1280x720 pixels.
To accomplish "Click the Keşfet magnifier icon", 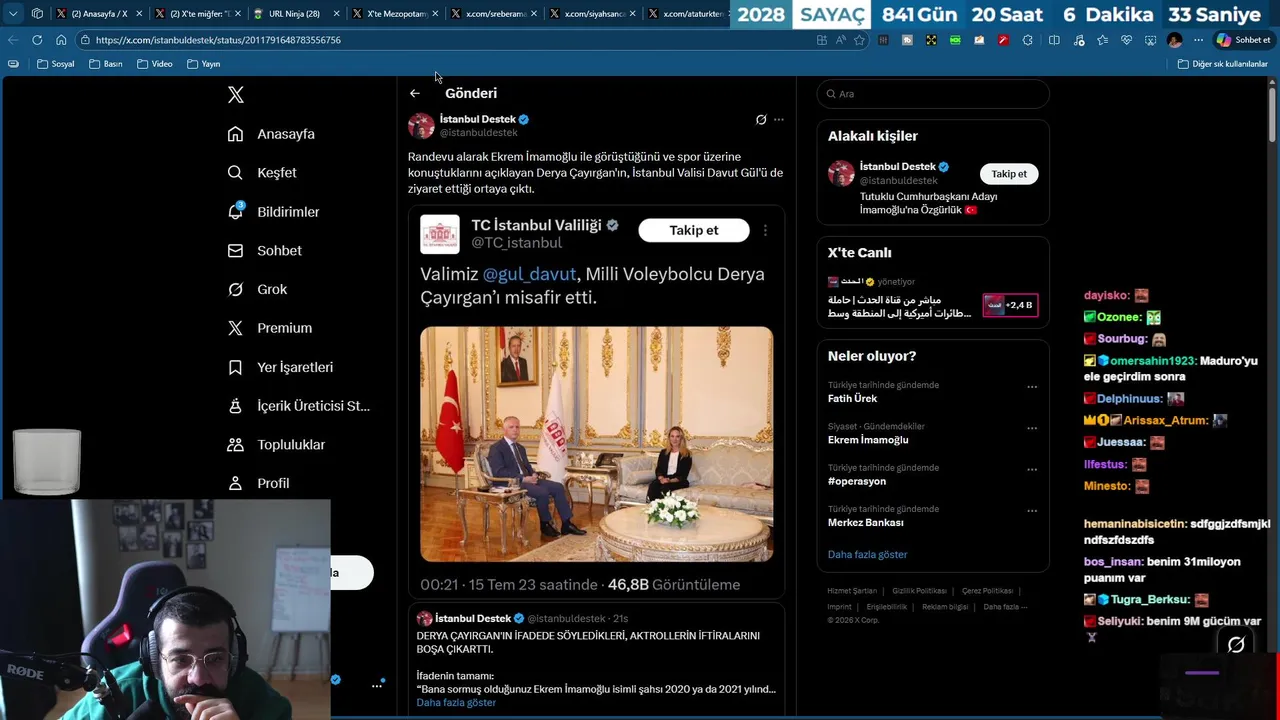I will (235, 173).
